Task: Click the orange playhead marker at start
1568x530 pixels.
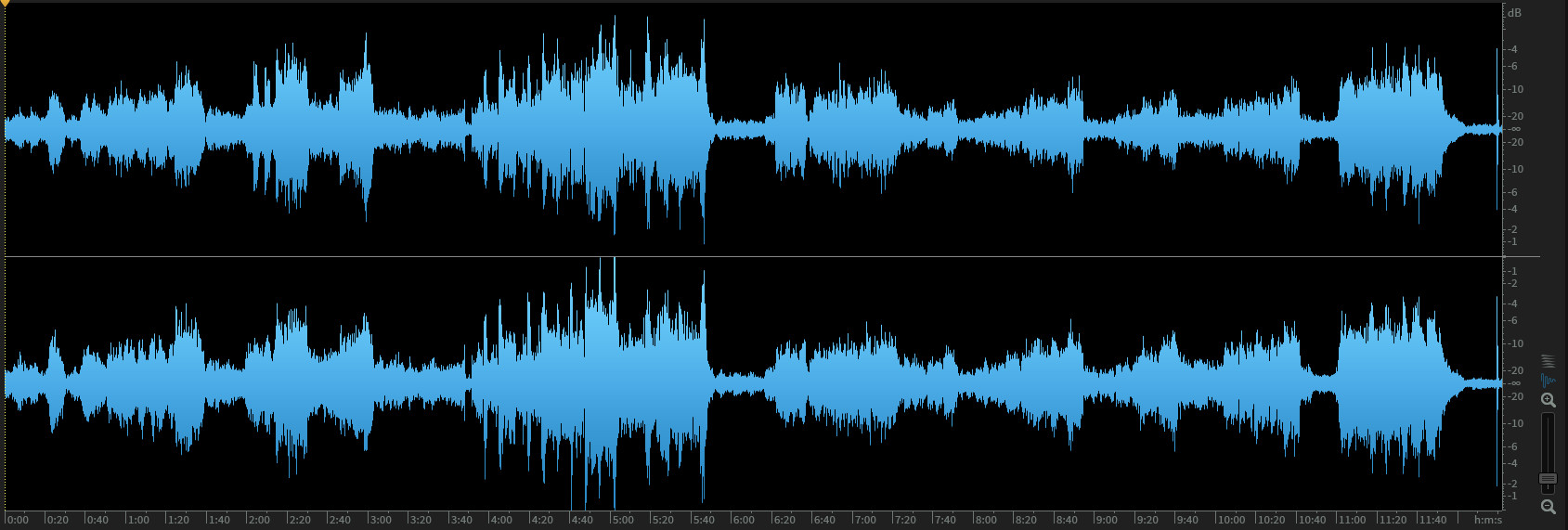Action: (5, 4)
